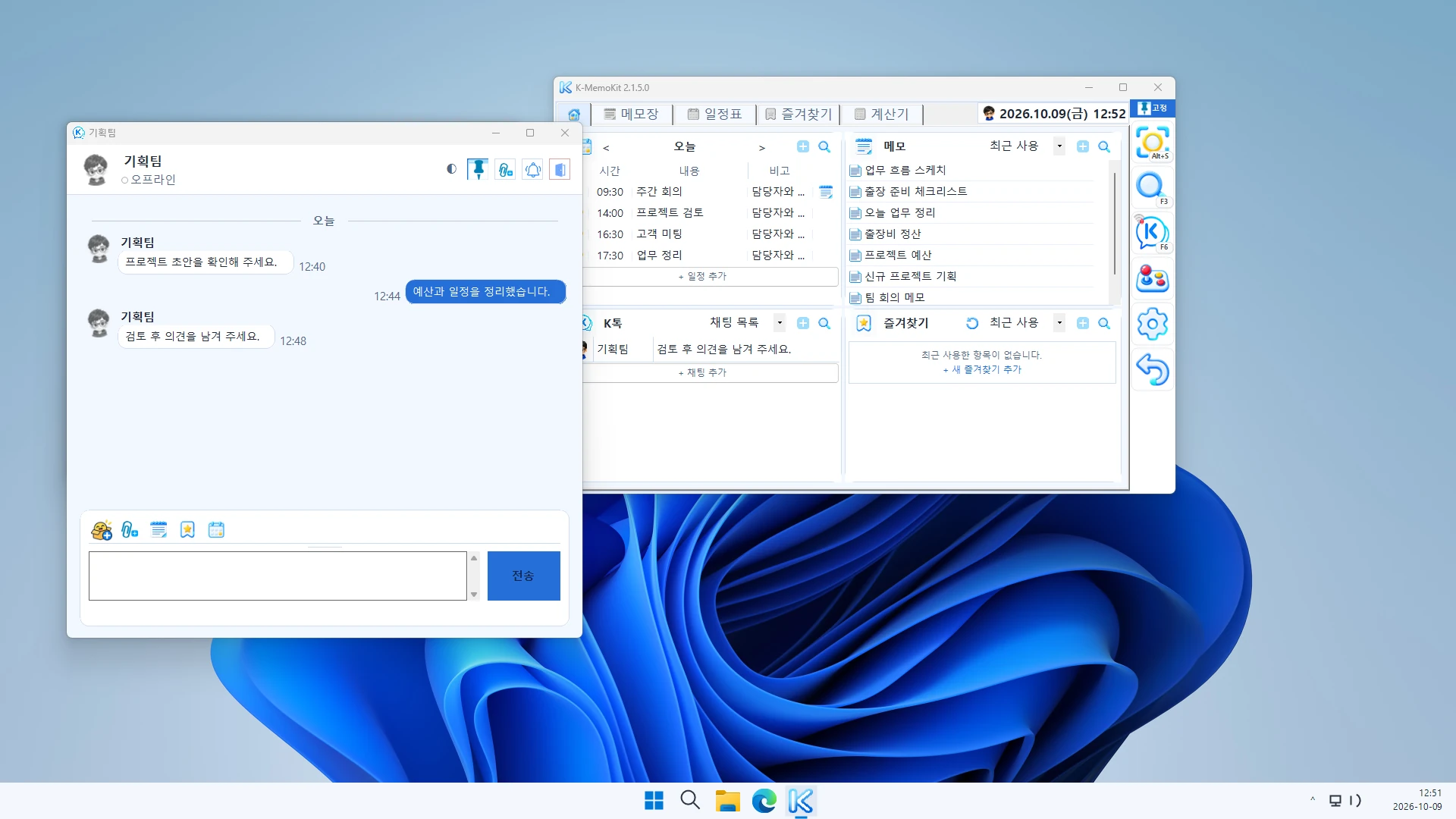
Task: Open the emoji picker above the message box
Action: pos(102,530)
